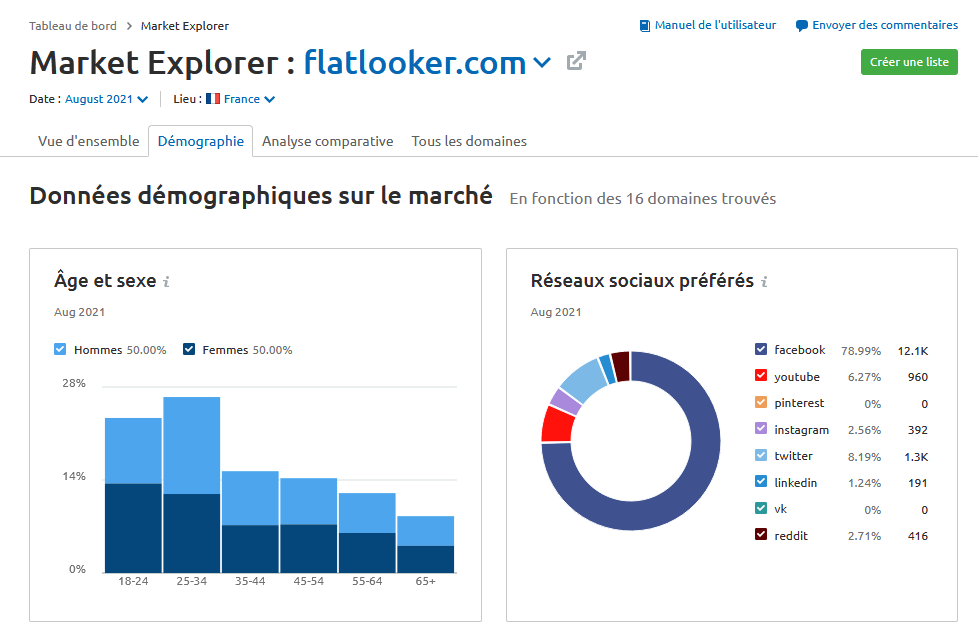Click the Créer une liste button
Screen dimensions: 978x633
(x=909, y=62)
